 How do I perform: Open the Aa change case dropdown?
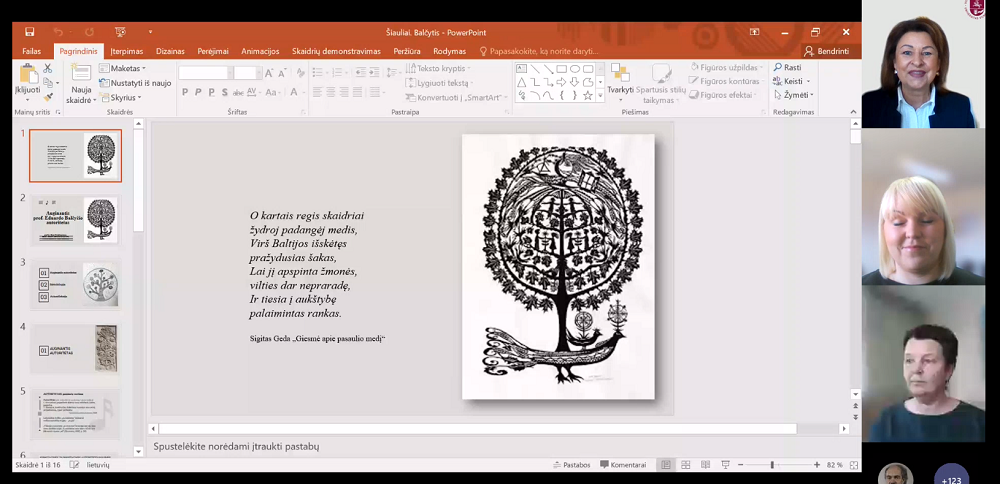pyautogui.click(x=273, y=92)
